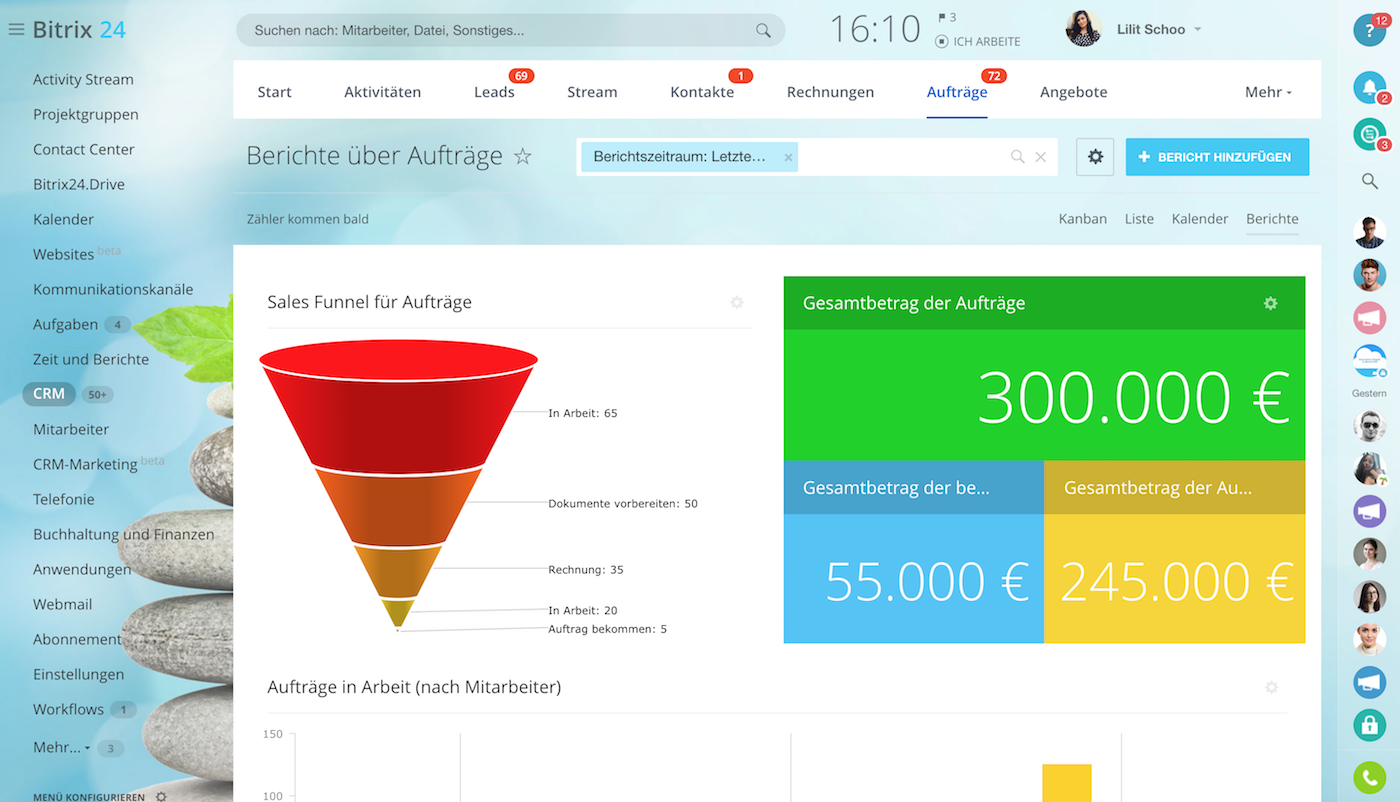Viewport: 1400px width, 802px height.
Task: Expand Mehr... in left sidebar menu
Action: pyautogui.click(x=62, y=747)
